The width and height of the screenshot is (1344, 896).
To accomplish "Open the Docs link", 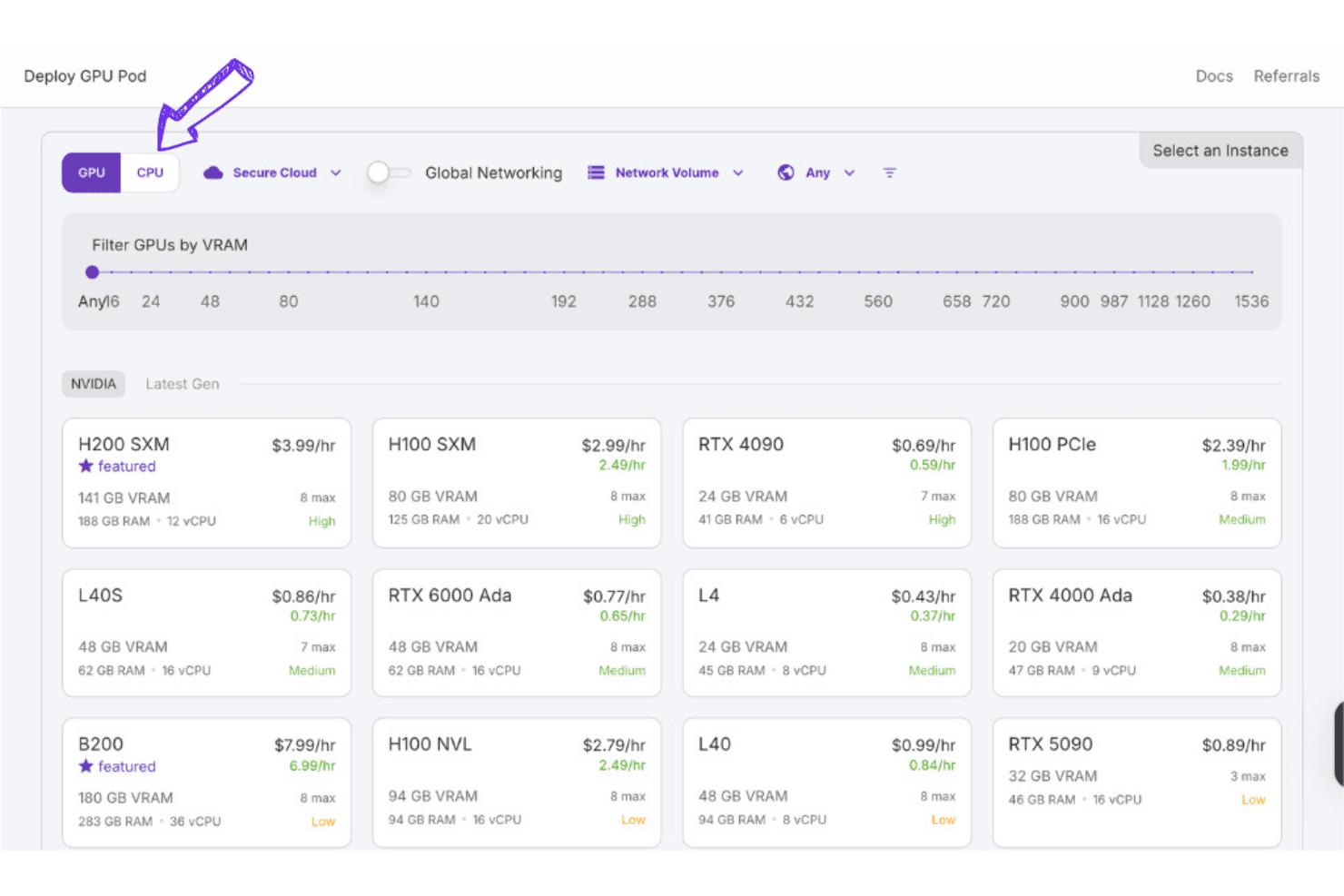I will pyautogui.click(x=1214, y=76).
